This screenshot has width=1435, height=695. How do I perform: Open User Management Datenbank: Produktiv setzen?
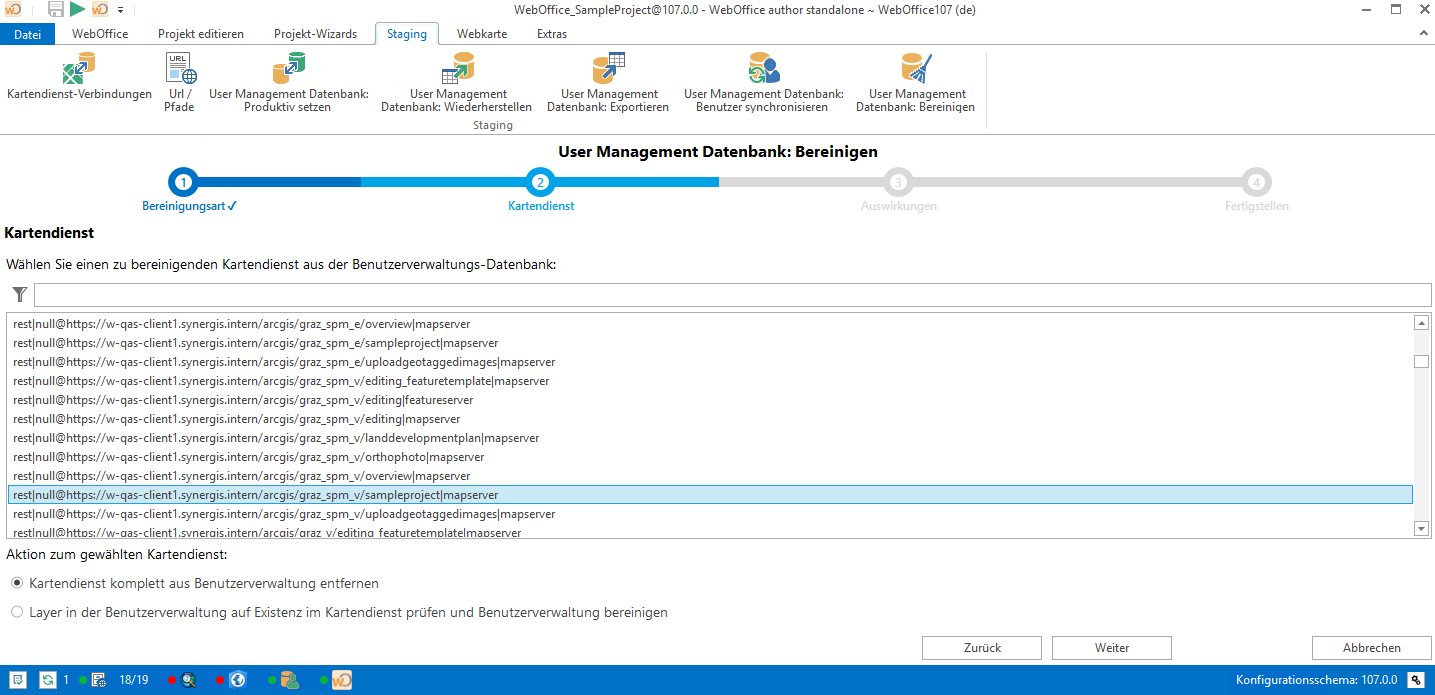288,72
